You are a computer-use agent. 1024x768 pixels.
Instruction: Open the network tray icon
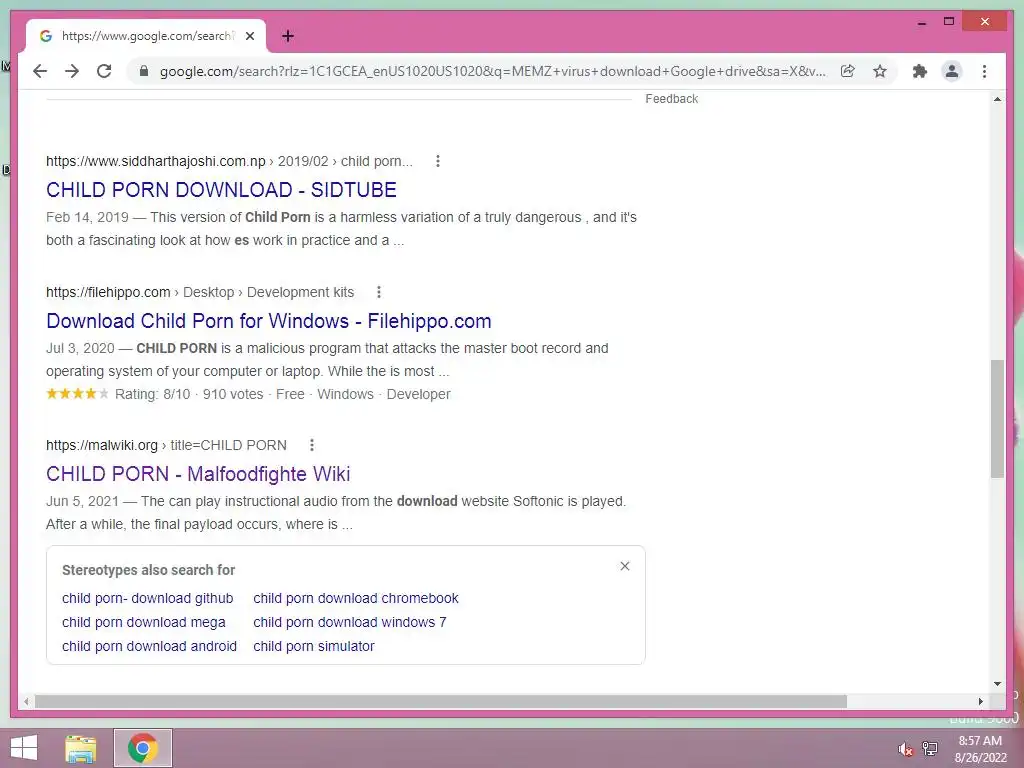(x=930, y=748)
